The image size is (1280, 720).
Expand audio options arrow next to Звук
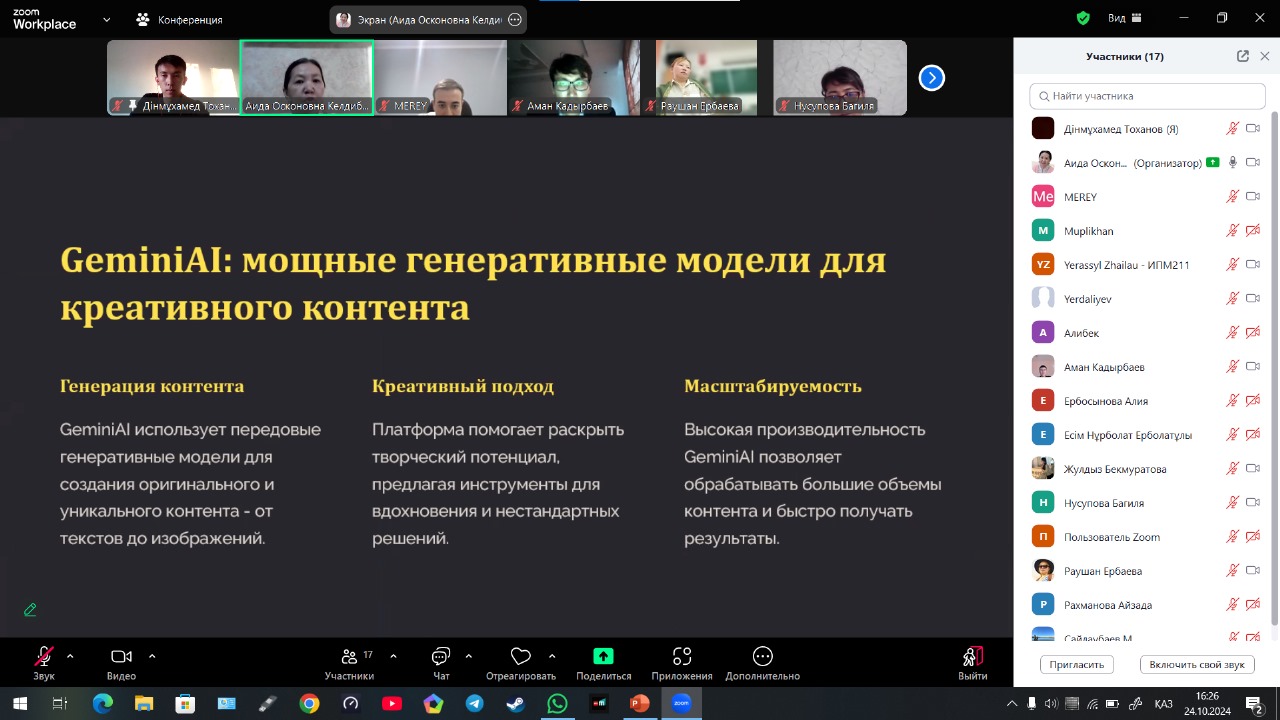click(70, 656)
